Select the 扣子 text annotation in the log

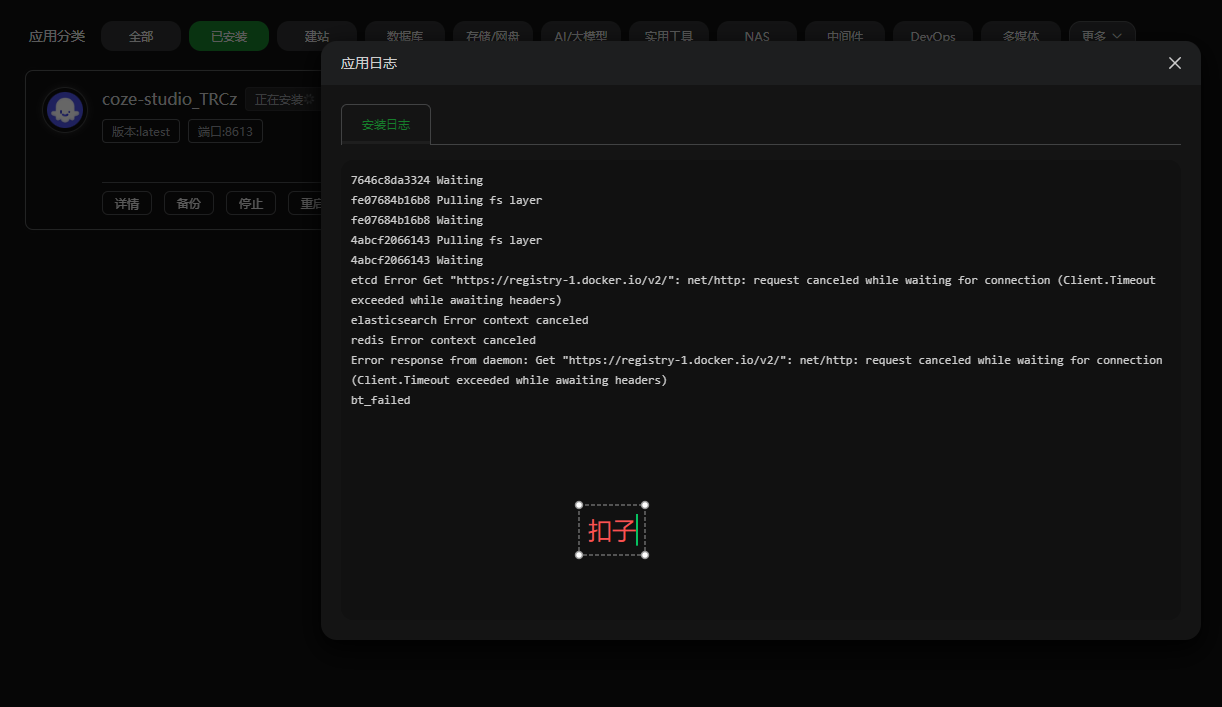(x=610, y=529)
